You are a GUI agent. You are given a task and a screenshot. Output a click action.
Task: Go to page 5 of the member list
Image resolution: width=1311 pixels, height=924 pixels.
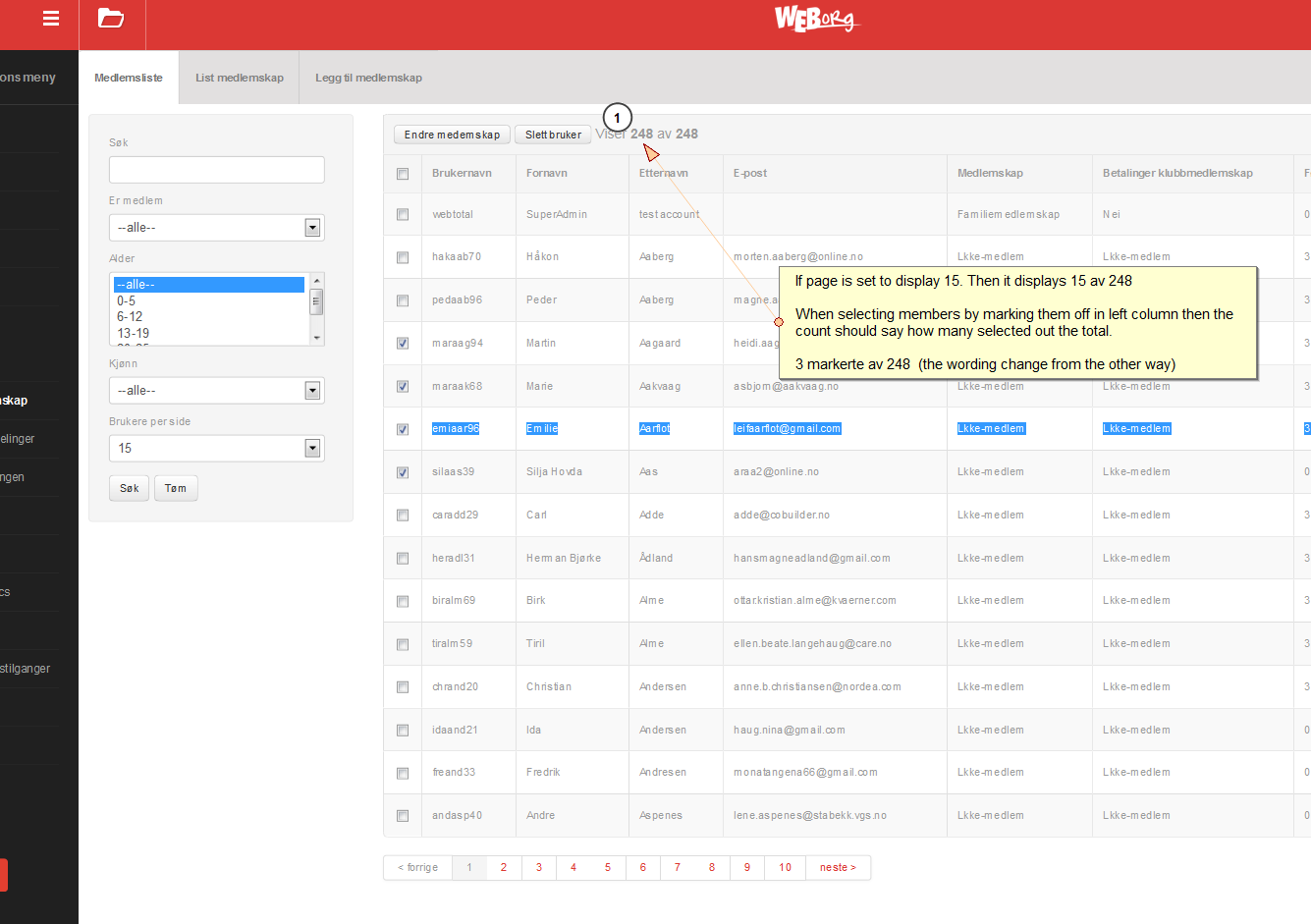608,868
